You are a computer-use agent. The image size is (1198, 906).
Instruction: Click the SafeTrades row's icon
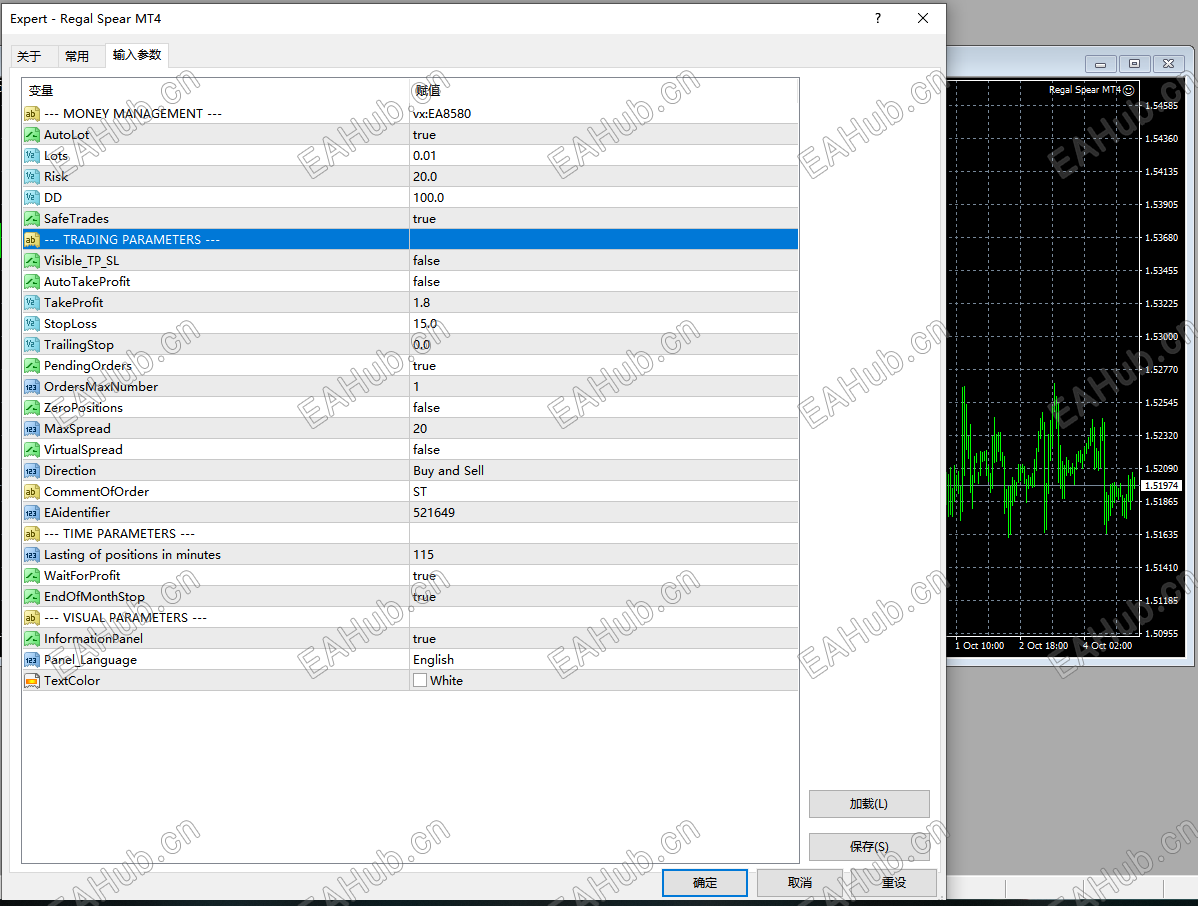(31, 219)
